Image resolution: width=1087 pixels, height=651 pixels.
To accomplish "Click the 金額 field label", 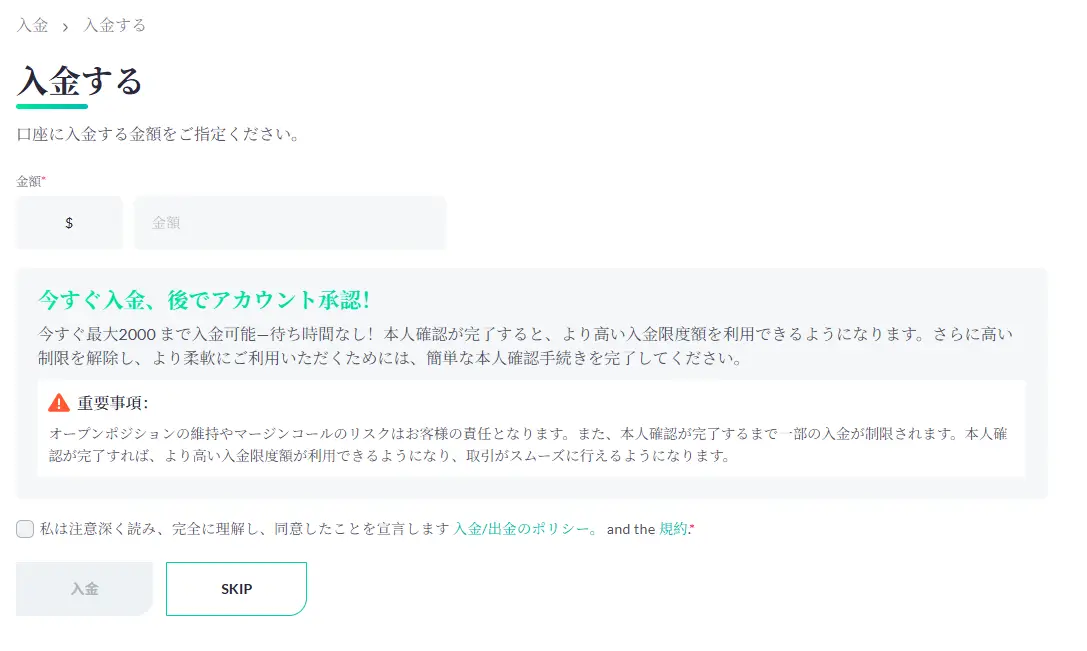I will (30, 182).
